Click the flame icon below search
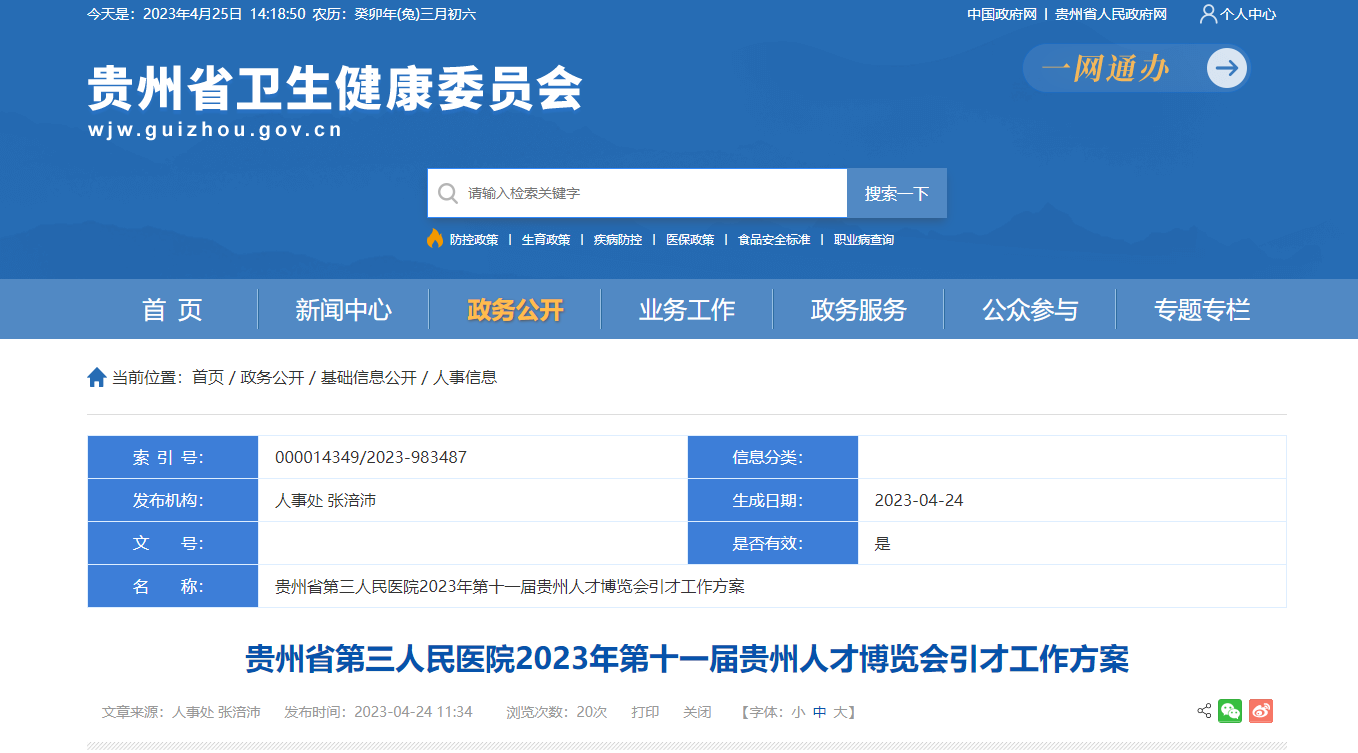 pos(435,239)
